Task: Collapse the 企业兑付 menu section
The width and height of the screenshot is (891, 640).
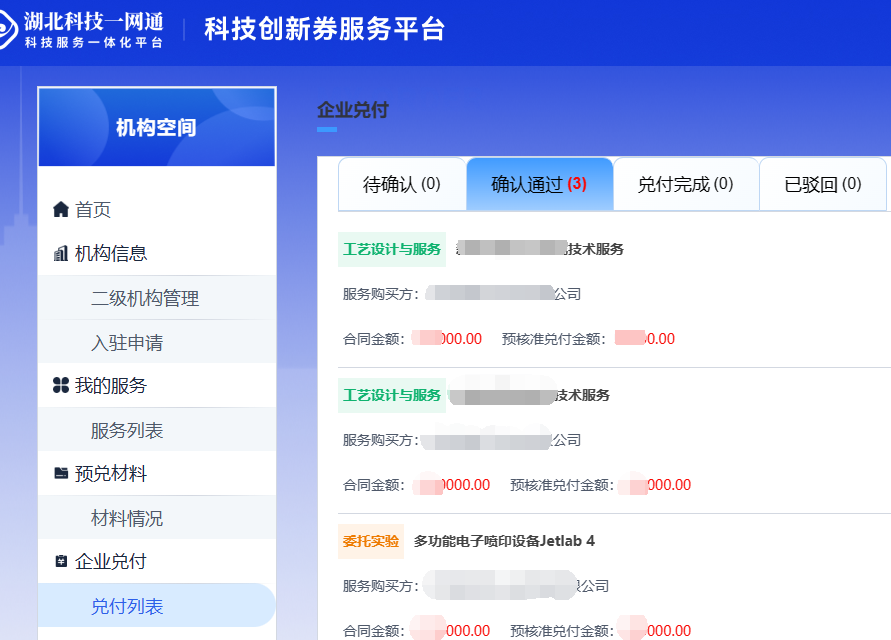Action: click(110, 562)
